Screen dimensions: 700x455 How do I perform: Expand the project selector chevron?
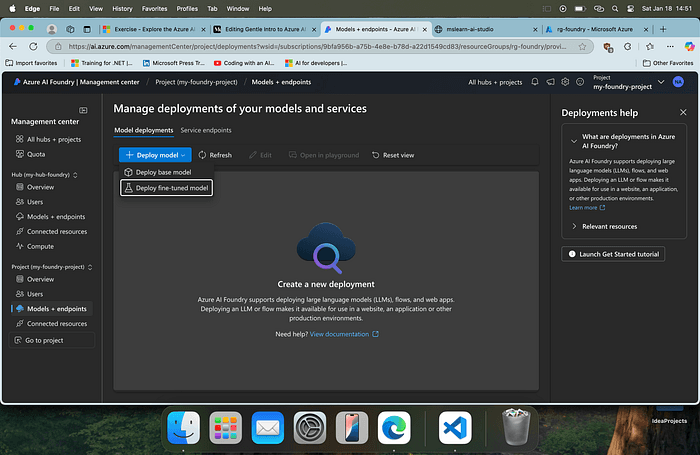point(661,82)
